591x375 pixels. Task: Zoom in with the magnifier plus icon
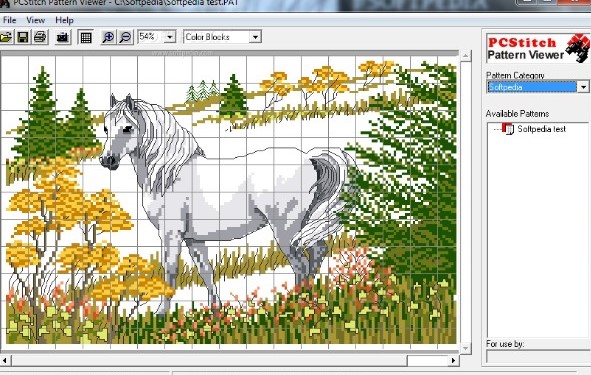(x=108, y=37)
